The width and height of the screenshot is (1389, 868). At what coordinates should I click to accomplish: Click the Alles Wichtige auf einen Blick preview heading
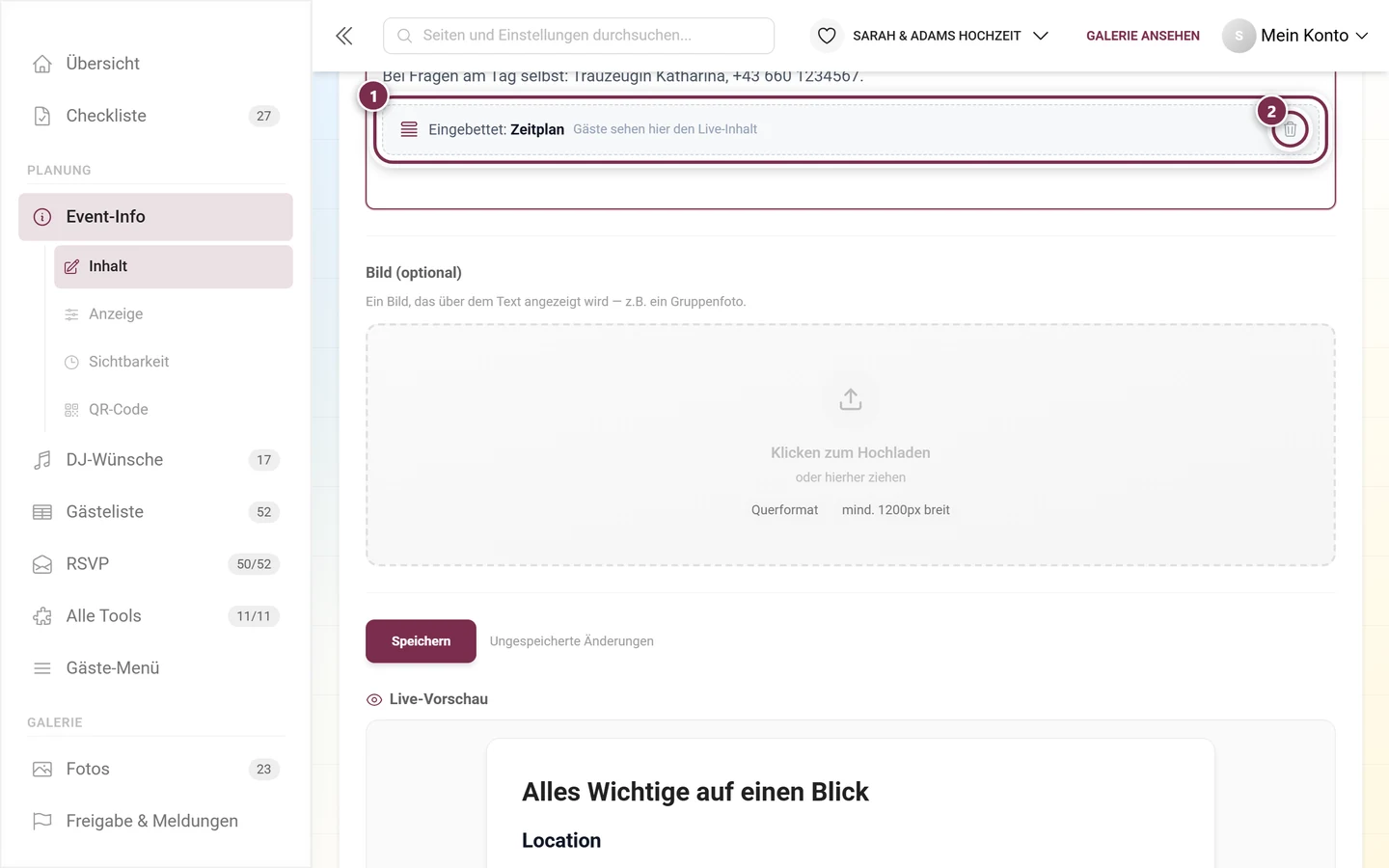pyautogui.click(x=695, y=792)
